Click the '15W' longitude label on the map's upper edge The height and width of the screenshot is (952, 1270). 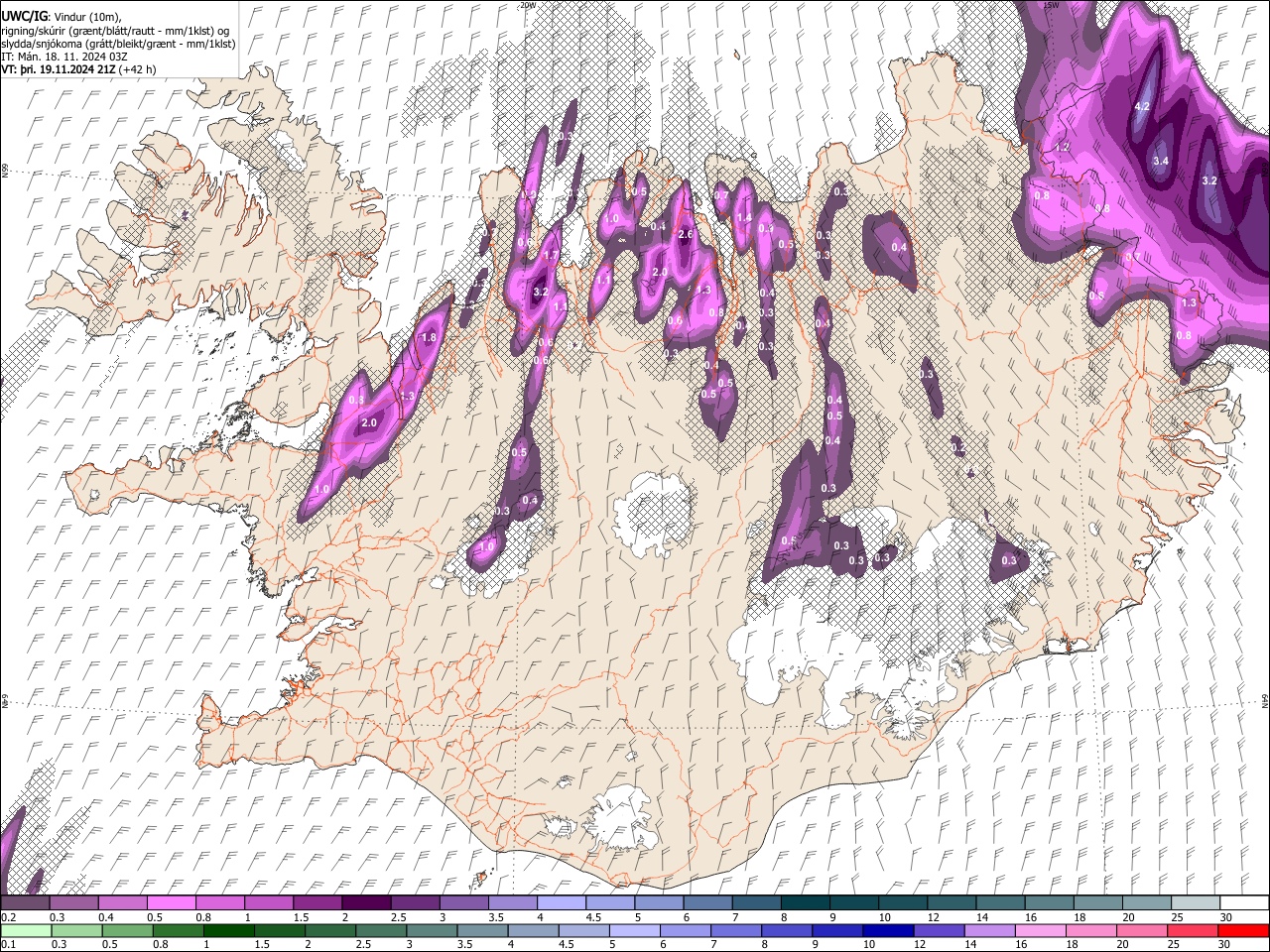(x=1052, y=5)
